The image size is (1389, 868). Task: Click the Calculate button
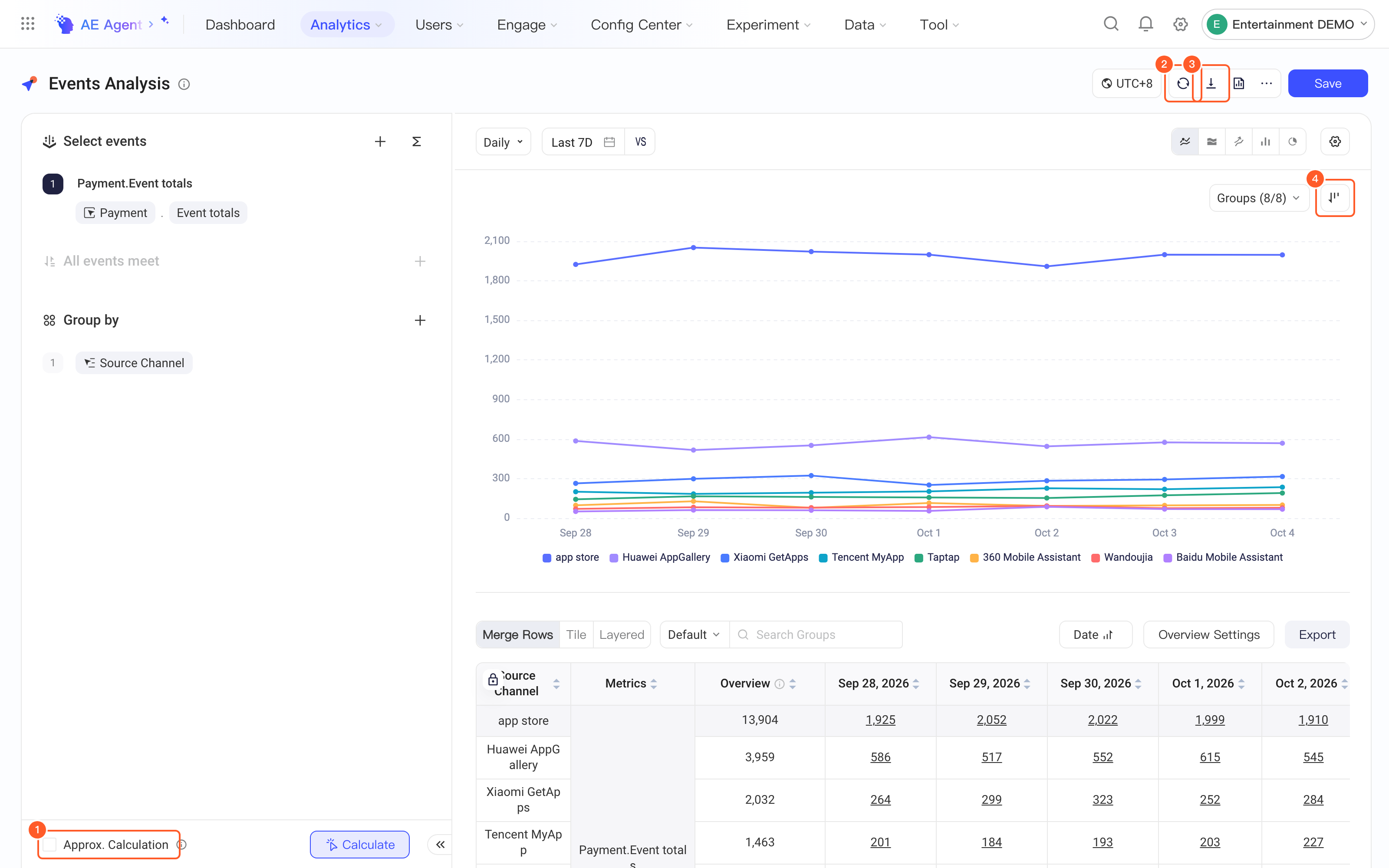click(360, 845)
